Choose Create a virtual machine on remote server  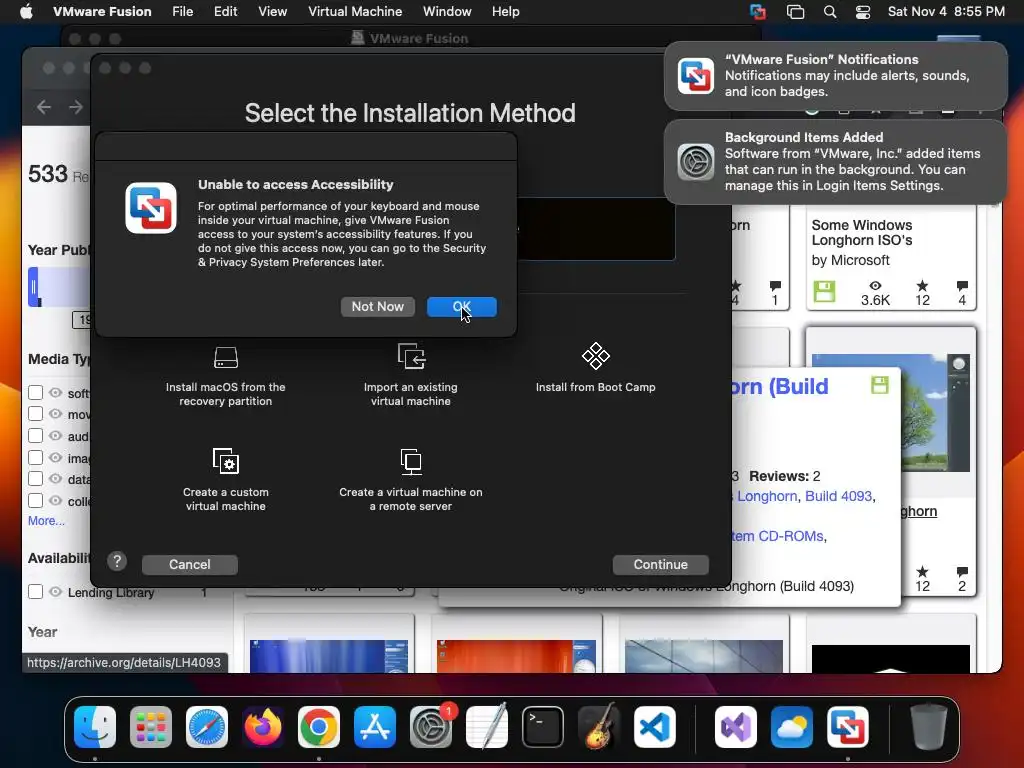(x=411, y=480)
